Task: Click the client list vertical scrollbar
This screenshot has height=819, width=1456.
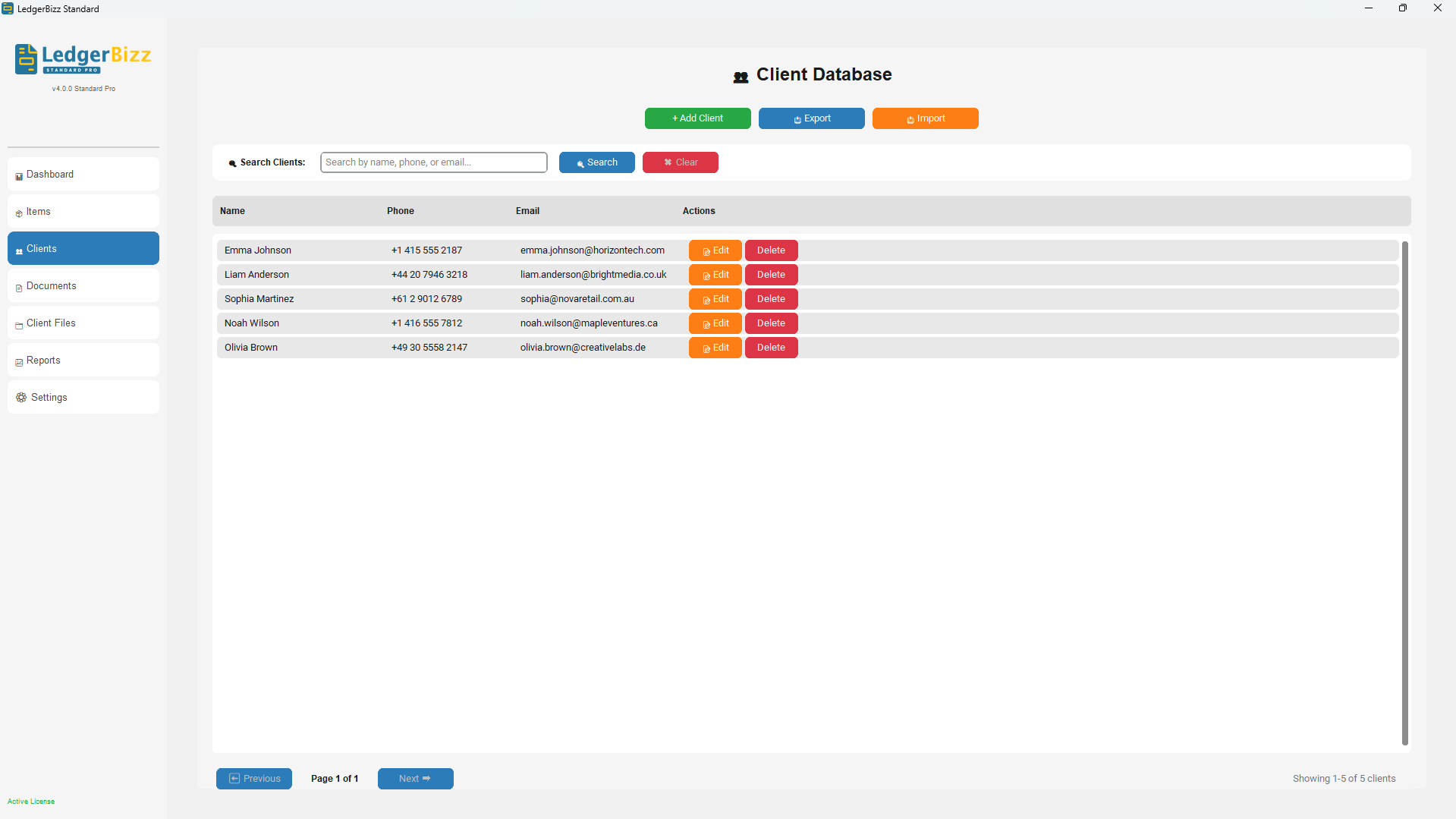Action: [1404, 493]
